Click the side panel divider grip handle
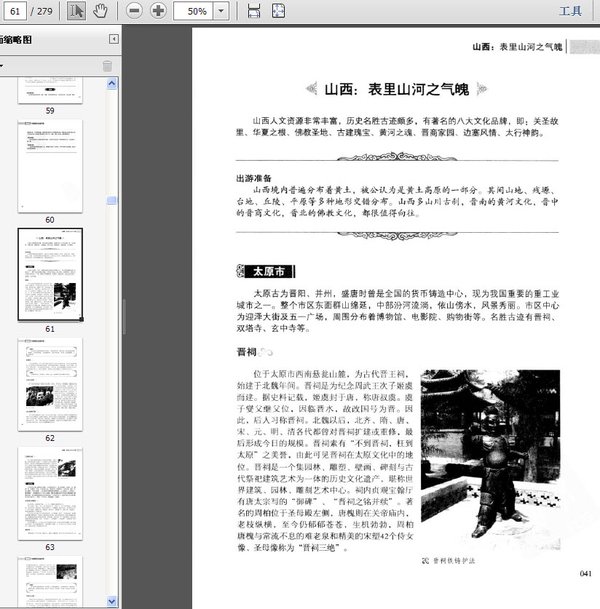This screenshot has height=609, width=600. [124, 317]
